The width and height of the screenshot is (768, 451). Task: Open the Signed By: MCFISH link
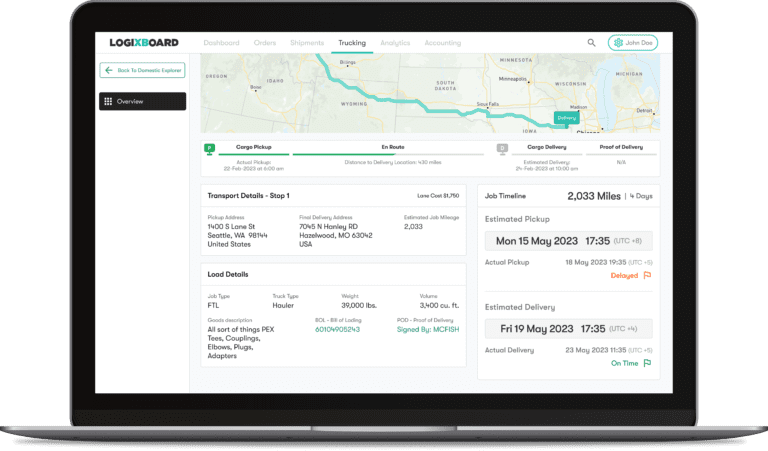(428, 330)
